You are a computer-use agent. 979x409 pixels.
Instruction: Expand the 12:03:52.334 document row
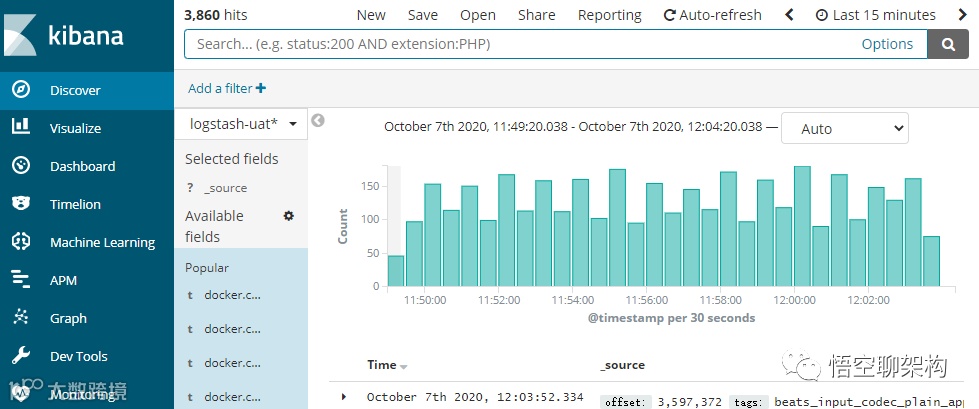343,397
